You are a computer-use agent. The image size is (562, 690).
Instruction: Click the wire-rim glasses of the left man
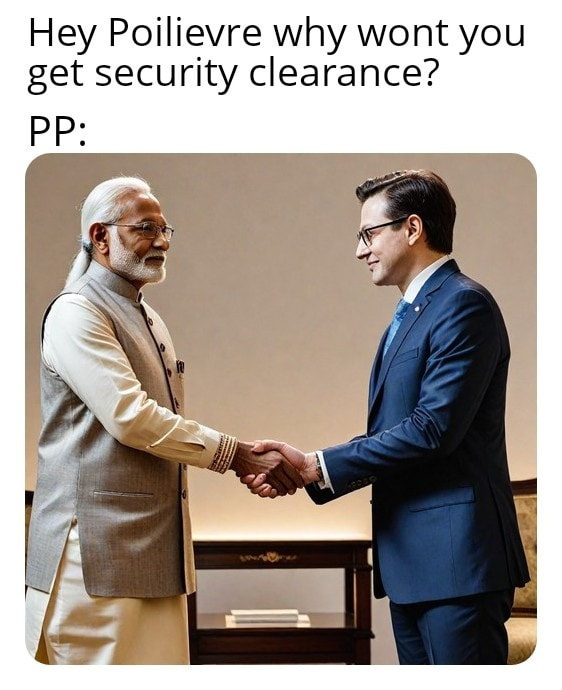[x=145, y=230]
